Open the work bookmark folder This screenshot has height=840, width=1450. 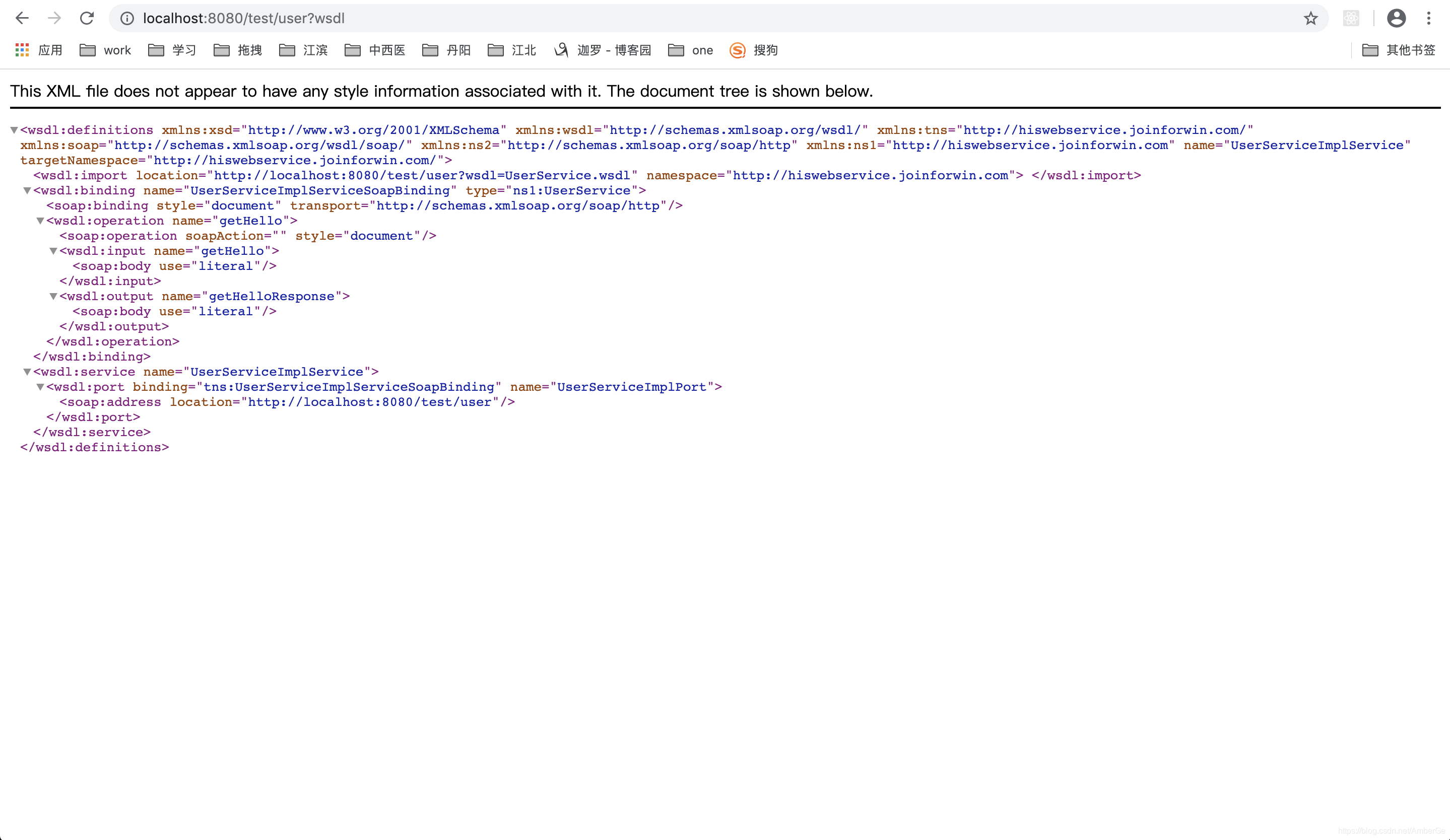point(105,50)
